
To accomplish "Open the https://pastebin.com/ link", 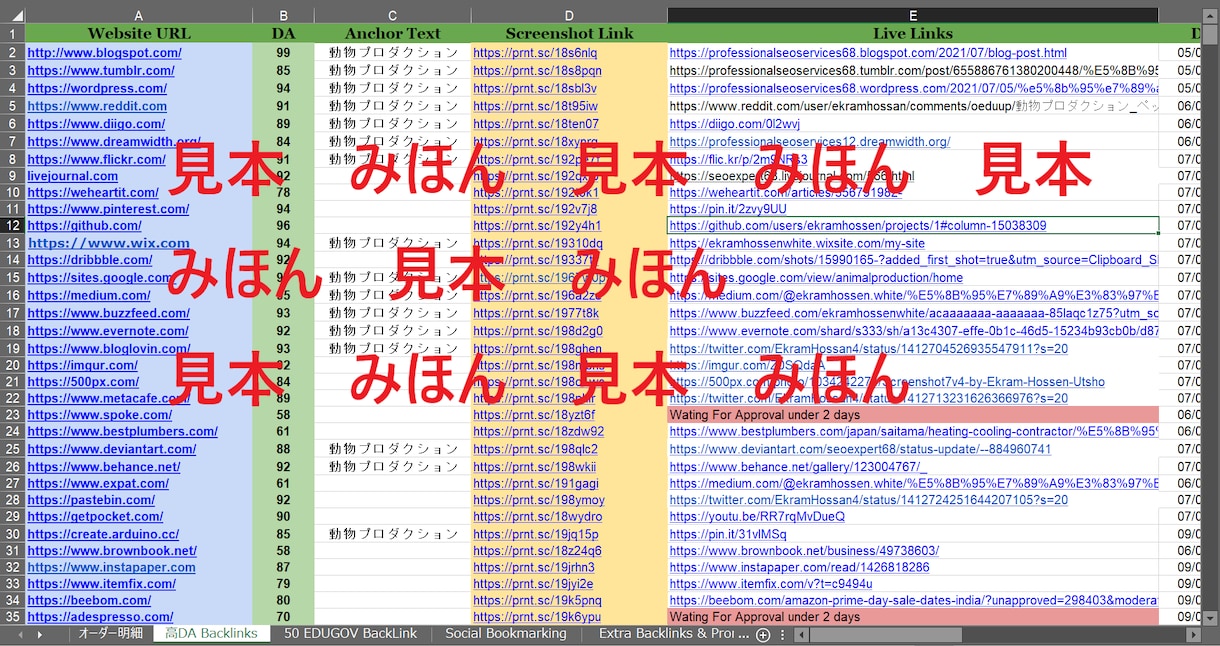I will tap(91, 500).
